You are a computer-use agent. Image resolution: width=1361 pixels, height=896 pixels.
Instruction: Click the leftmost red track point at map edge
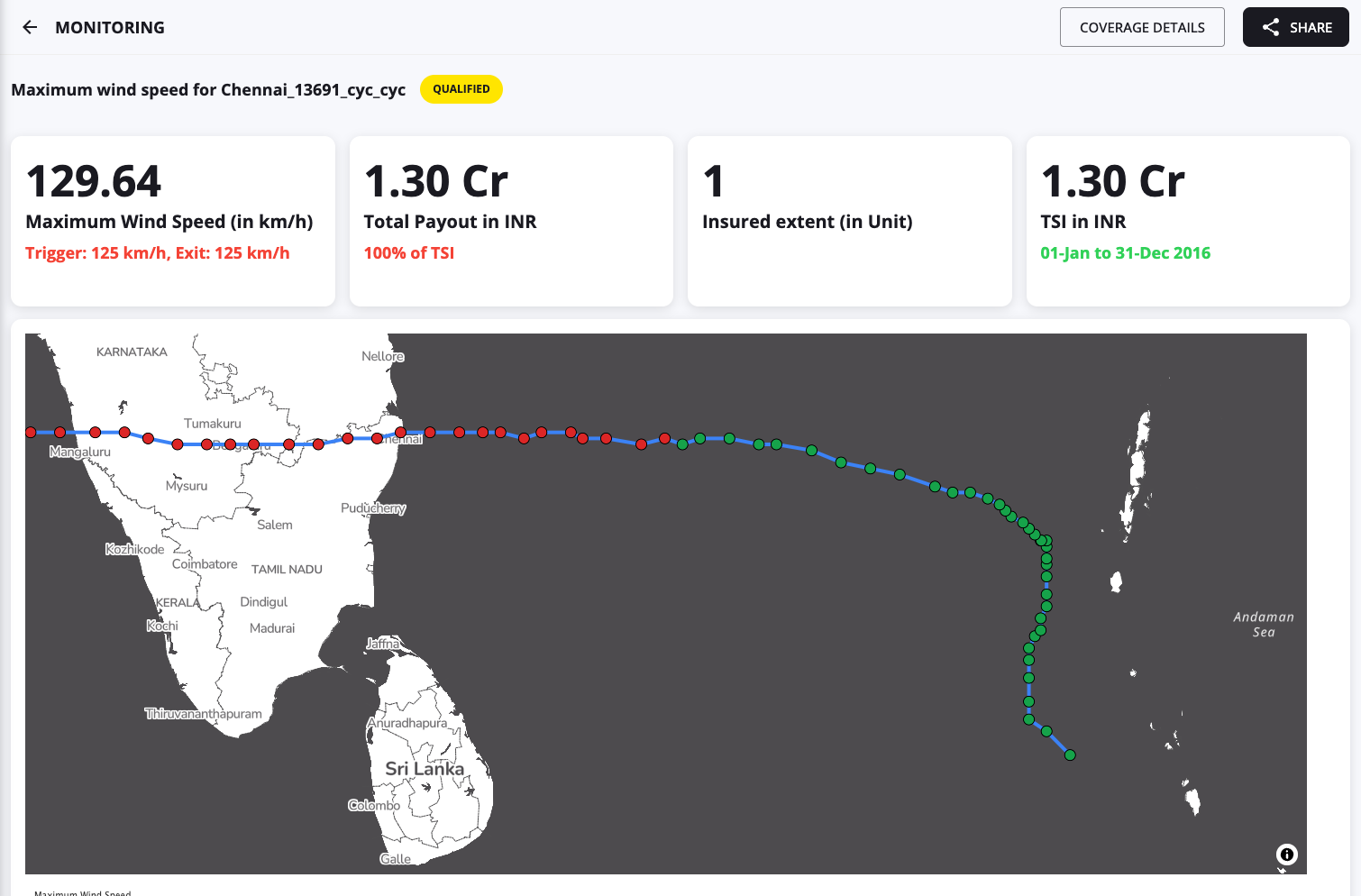(x=31, y=433)
